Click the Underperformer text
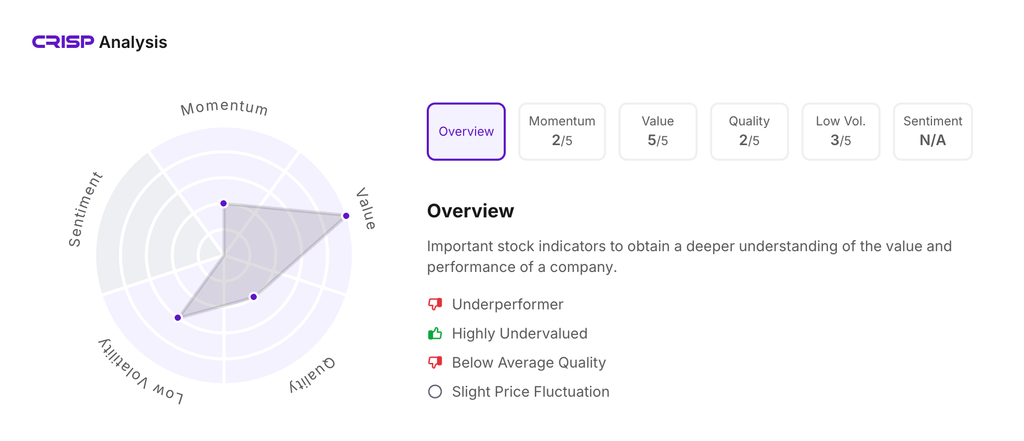Image resolution: width=1024 pixels, height=441 pixels. 507,304
